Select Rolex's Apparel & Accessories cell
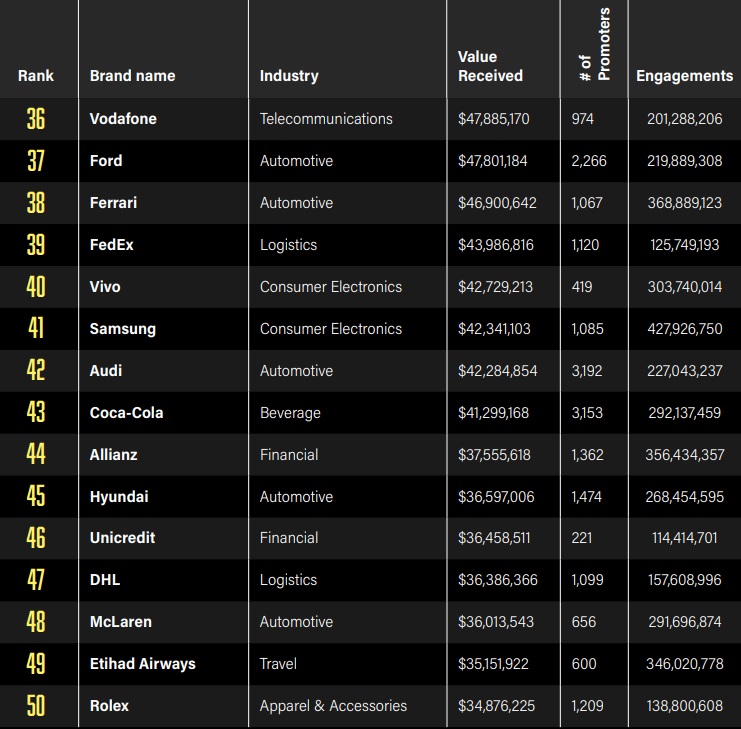This screenshot has height=729, width=741. coord(333,706)
